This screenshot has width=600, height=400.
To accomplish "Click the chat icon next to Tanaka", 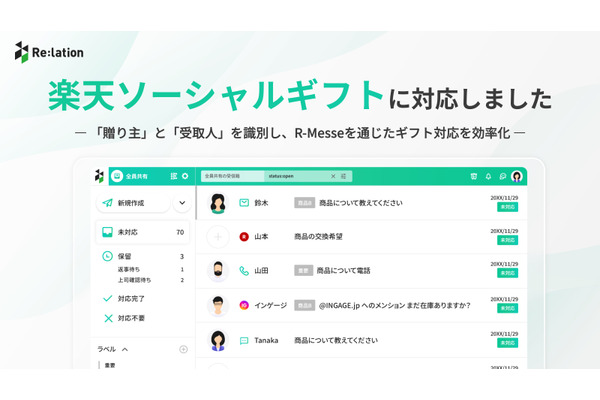I will click(x=244, y=341).
